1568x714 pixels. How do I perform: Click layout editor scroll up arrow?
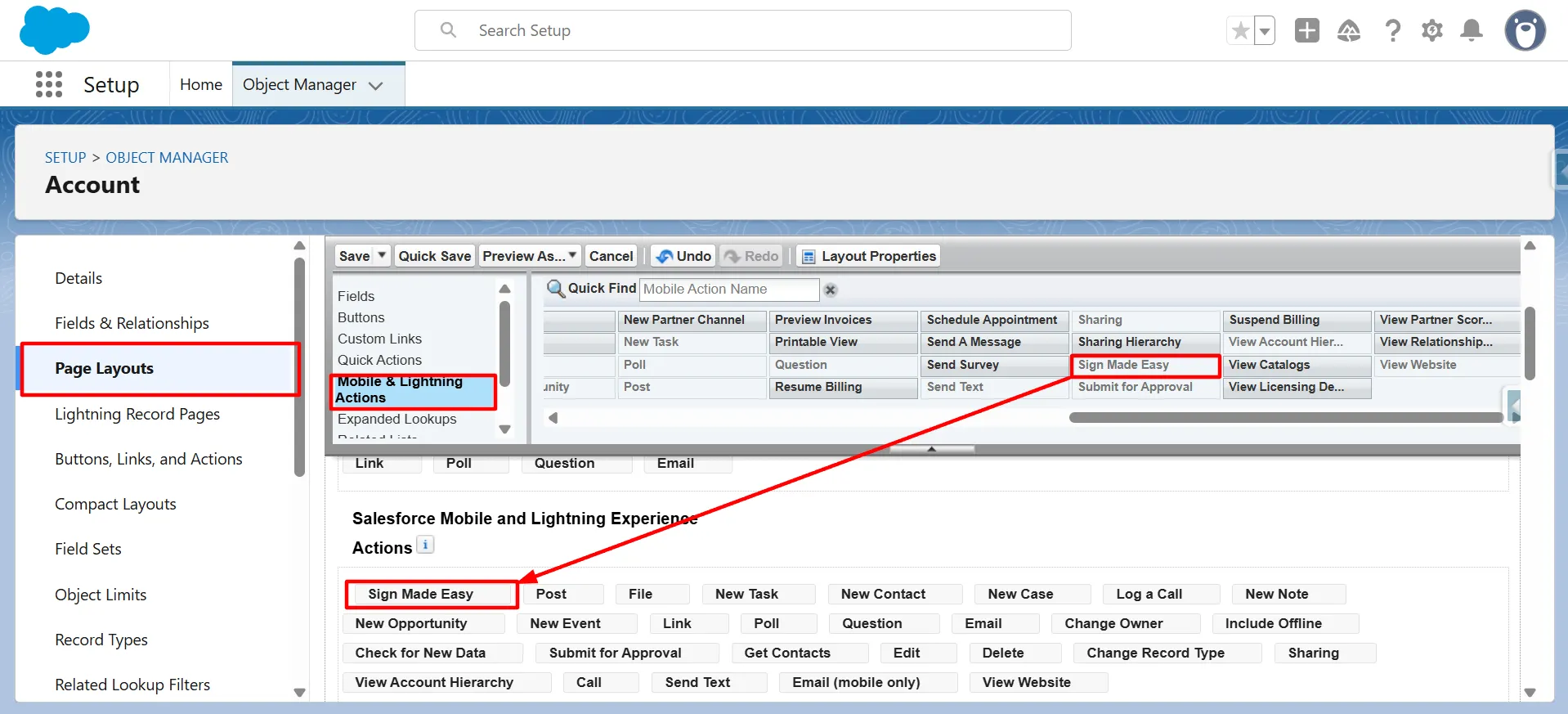pos(1530,245)
